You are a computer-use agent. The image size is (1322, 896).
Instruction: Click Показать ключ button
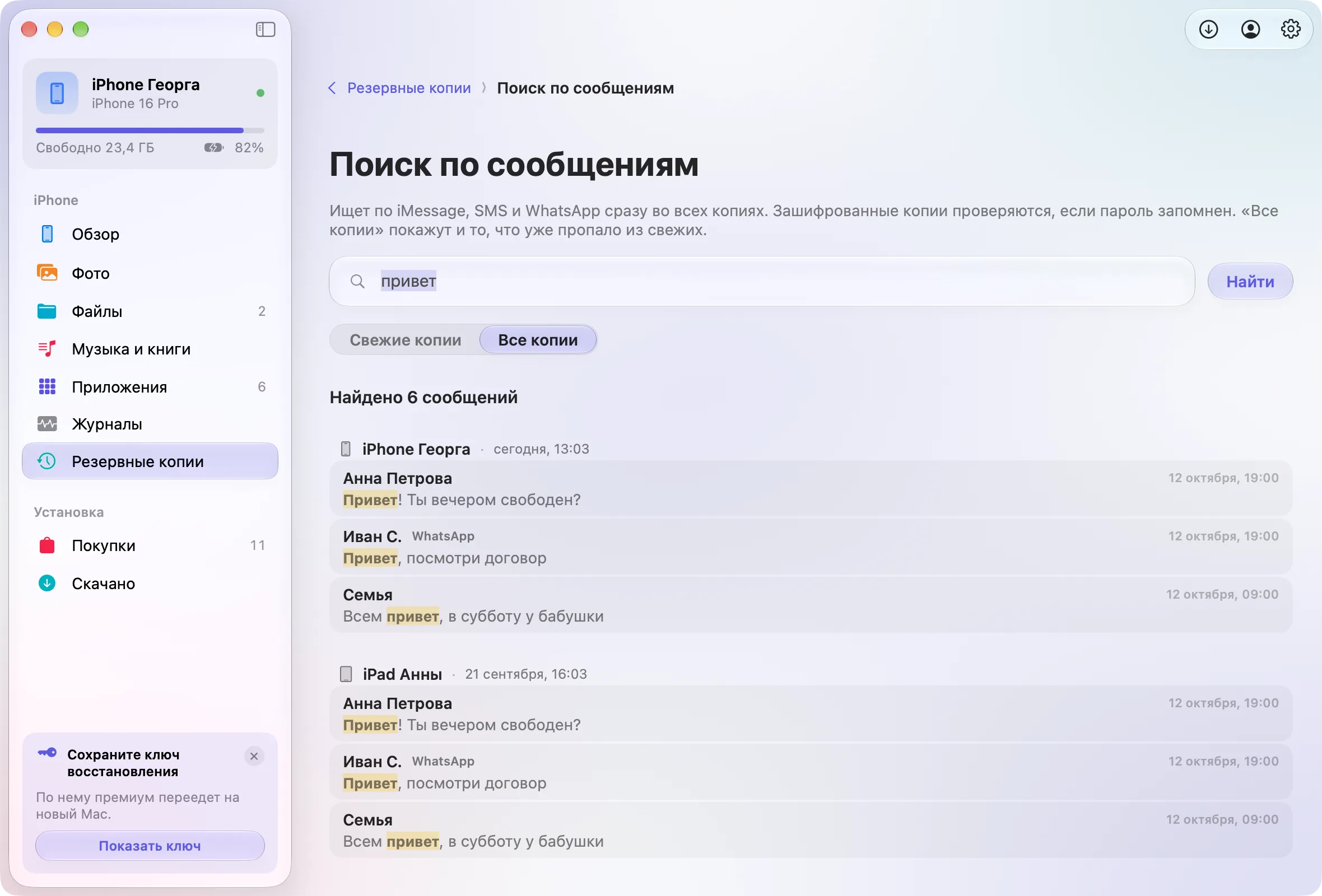(x=150, y=846)
